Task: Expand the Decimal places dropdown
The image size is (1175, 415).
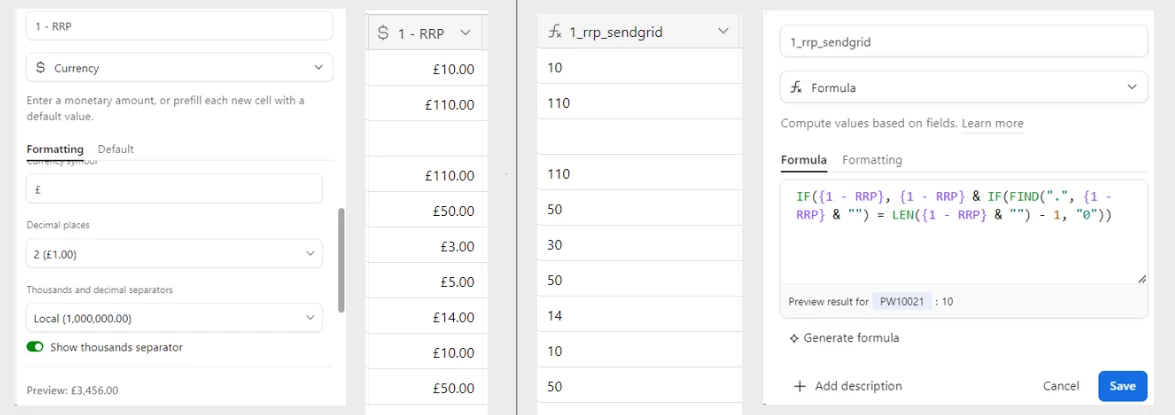Action: coord(175,254)
